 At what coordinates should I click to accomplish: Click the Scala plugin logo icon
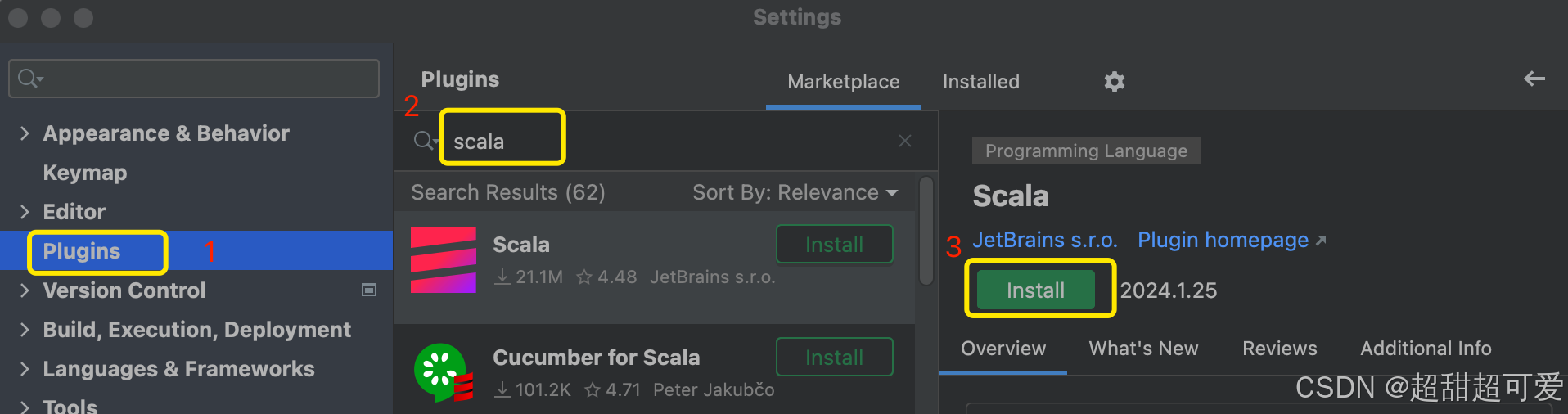pos(443,260)
